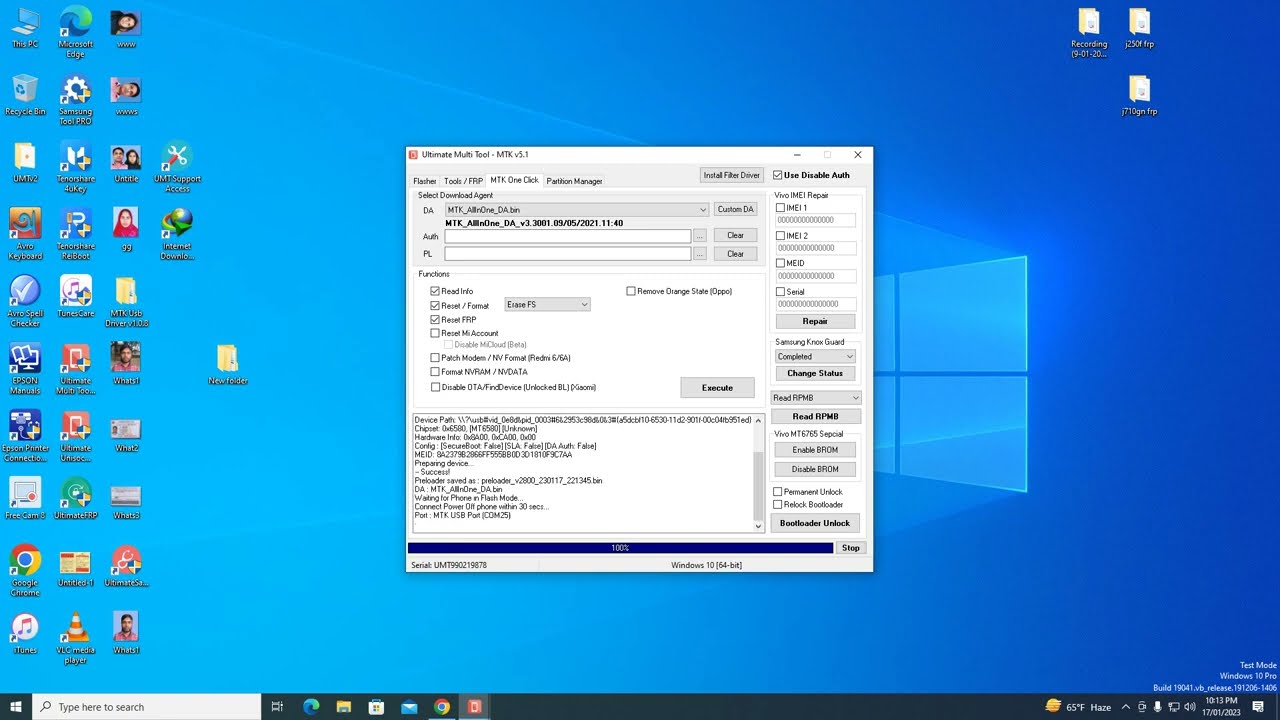Open File Explorer from taskbar
1280x720 pixels.
pyautogui.click(x=344, y=707)
